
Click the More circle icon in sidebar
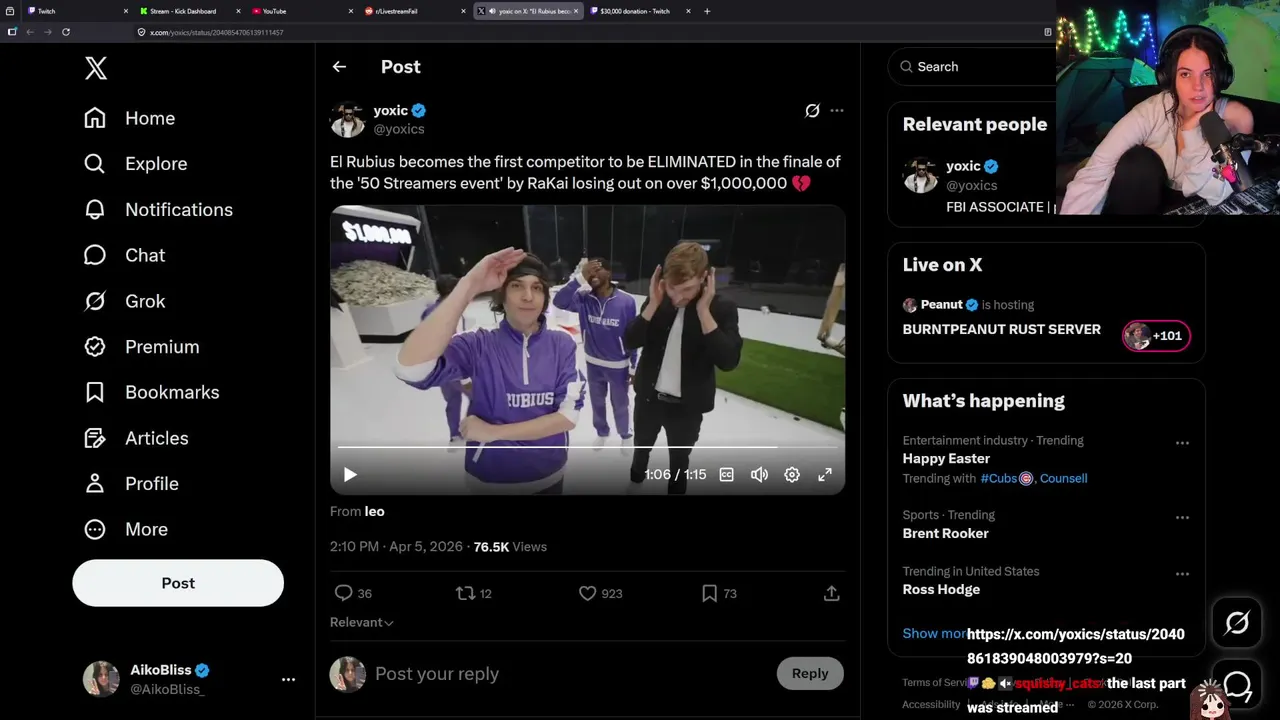click(95, 529)
